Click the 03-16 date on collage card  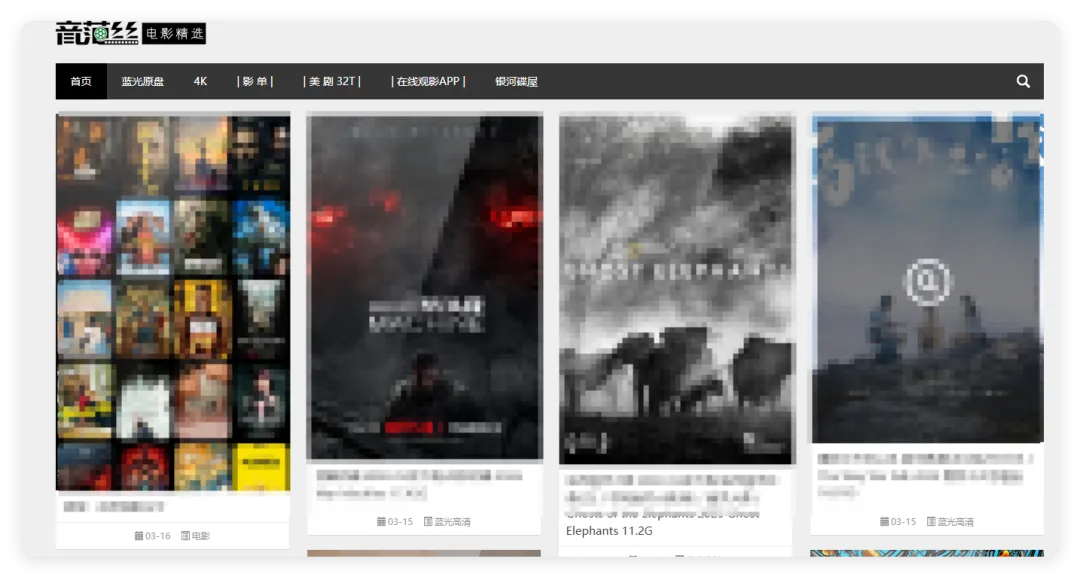(x=158, y=536)
